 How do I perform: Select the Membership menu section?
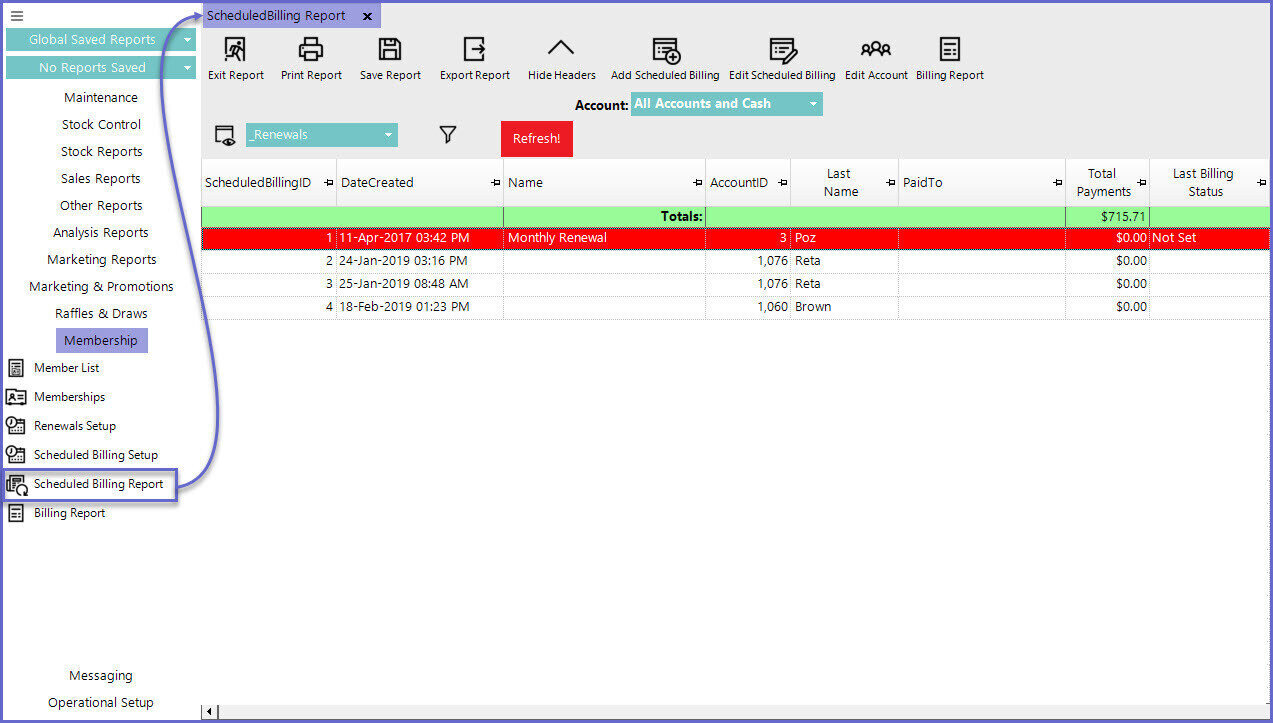(x=101, y=340)
